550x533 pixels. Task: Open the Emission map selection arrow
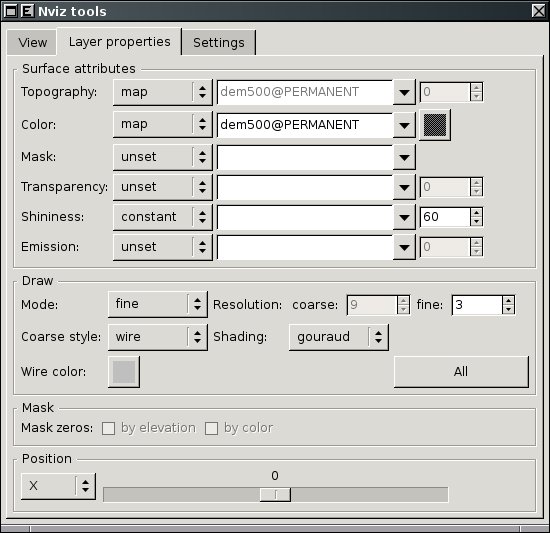point(404,247)
